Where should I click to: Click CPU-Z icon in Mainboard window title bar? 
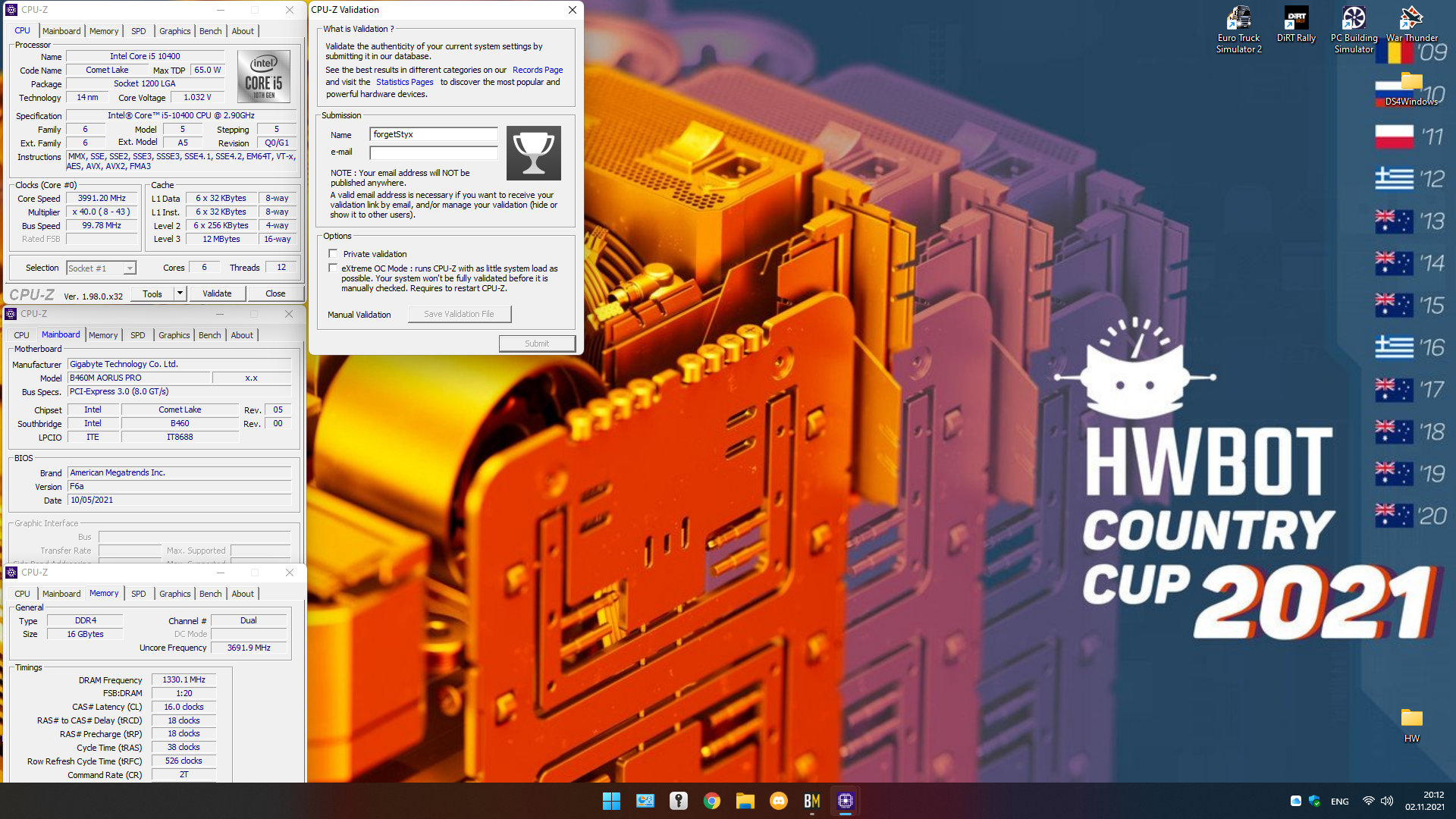[11, 314]
